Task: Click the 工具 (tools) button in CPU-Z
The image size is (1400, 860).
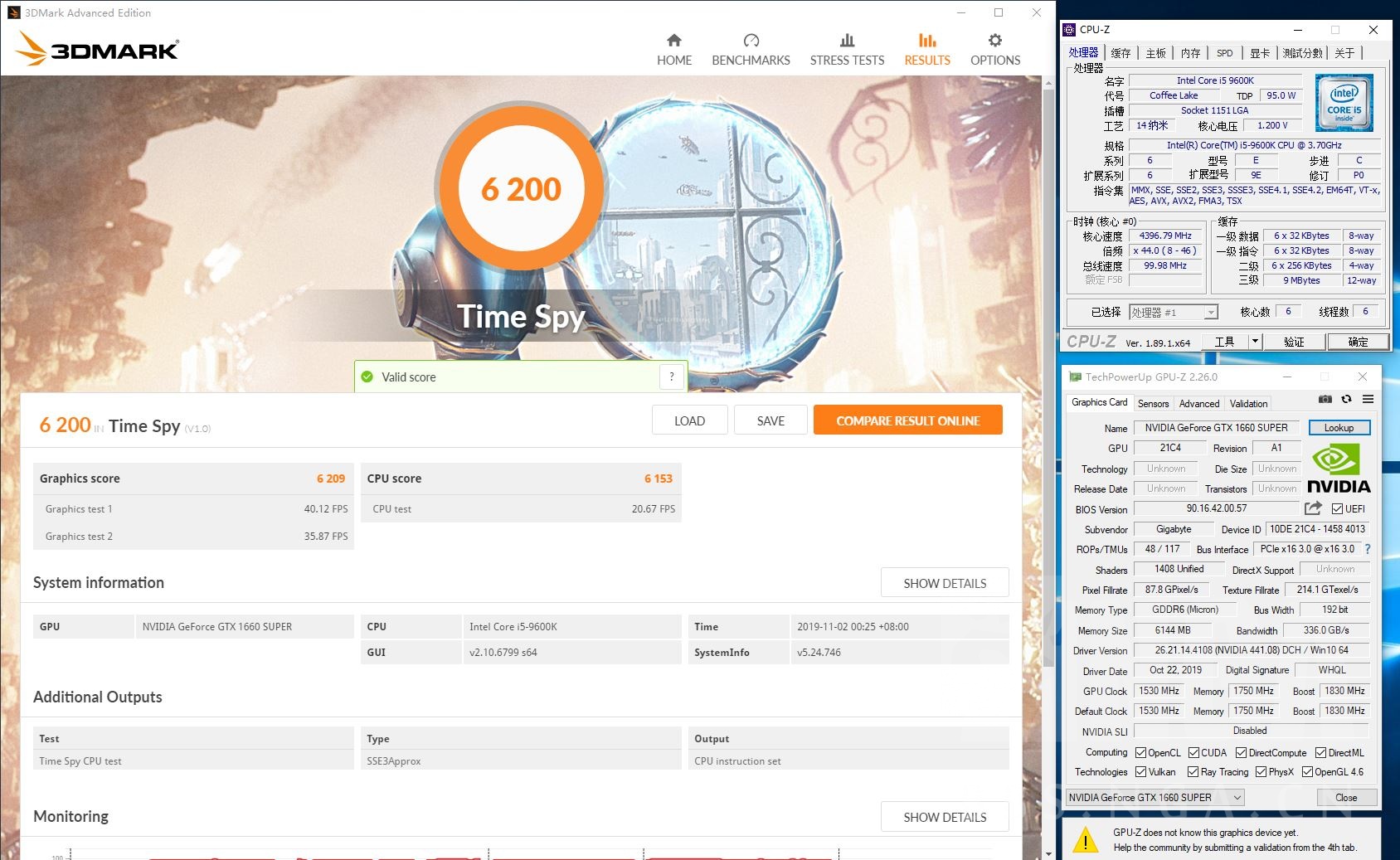Action: point(1224,342)
